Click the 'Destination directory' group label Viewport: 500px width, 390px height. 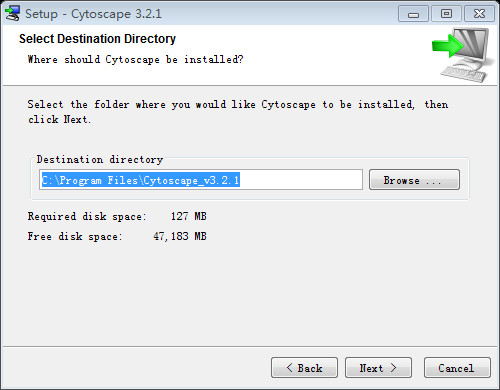[100, 159]
